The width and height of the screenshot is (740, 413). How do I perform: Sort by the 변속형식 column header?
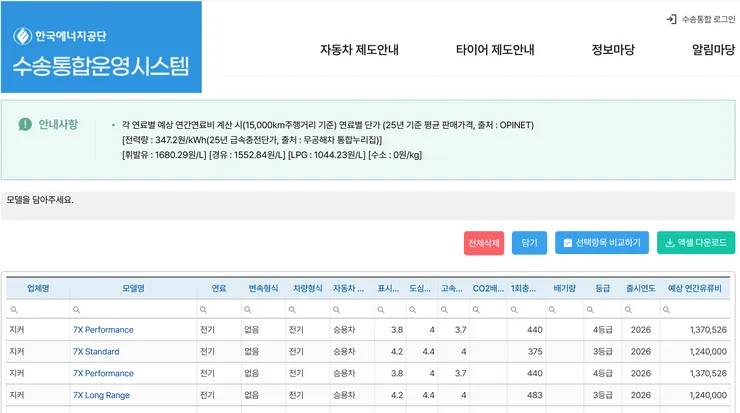(x=263, y=288)
